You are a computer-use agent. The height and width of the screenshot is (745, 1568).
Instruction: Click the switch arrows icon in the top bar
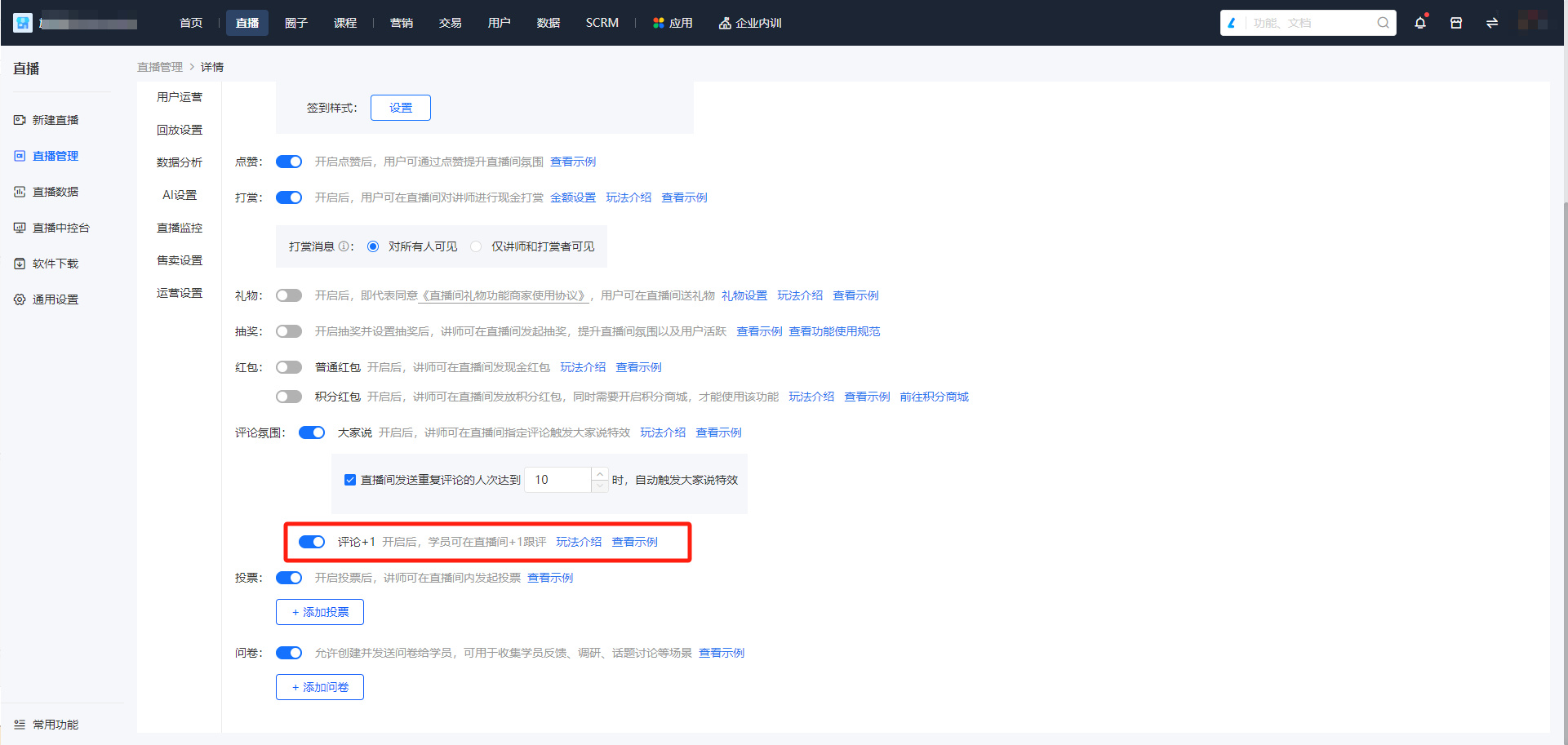[x=1492, y=23]
